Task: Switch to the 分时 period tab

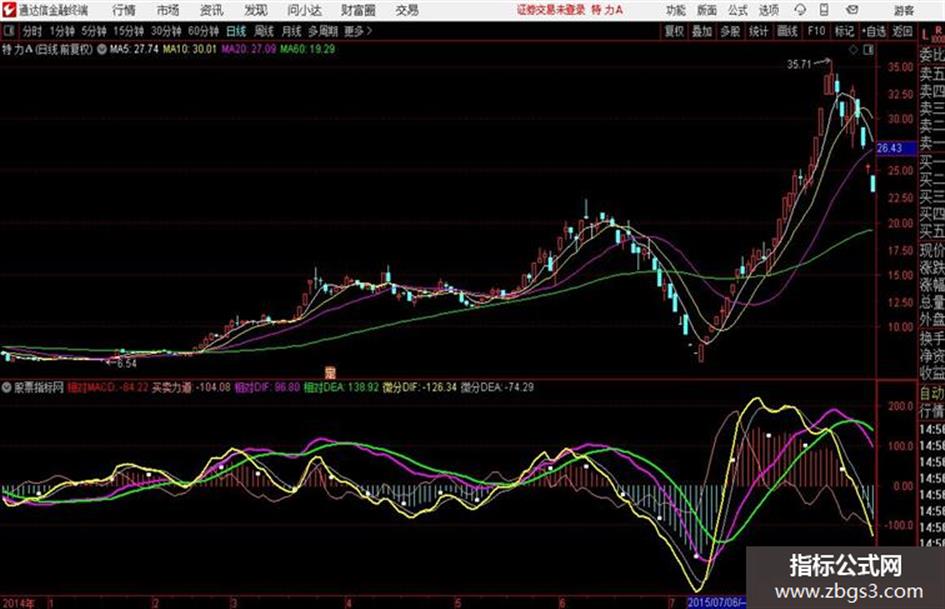Action: pos(32,31)
